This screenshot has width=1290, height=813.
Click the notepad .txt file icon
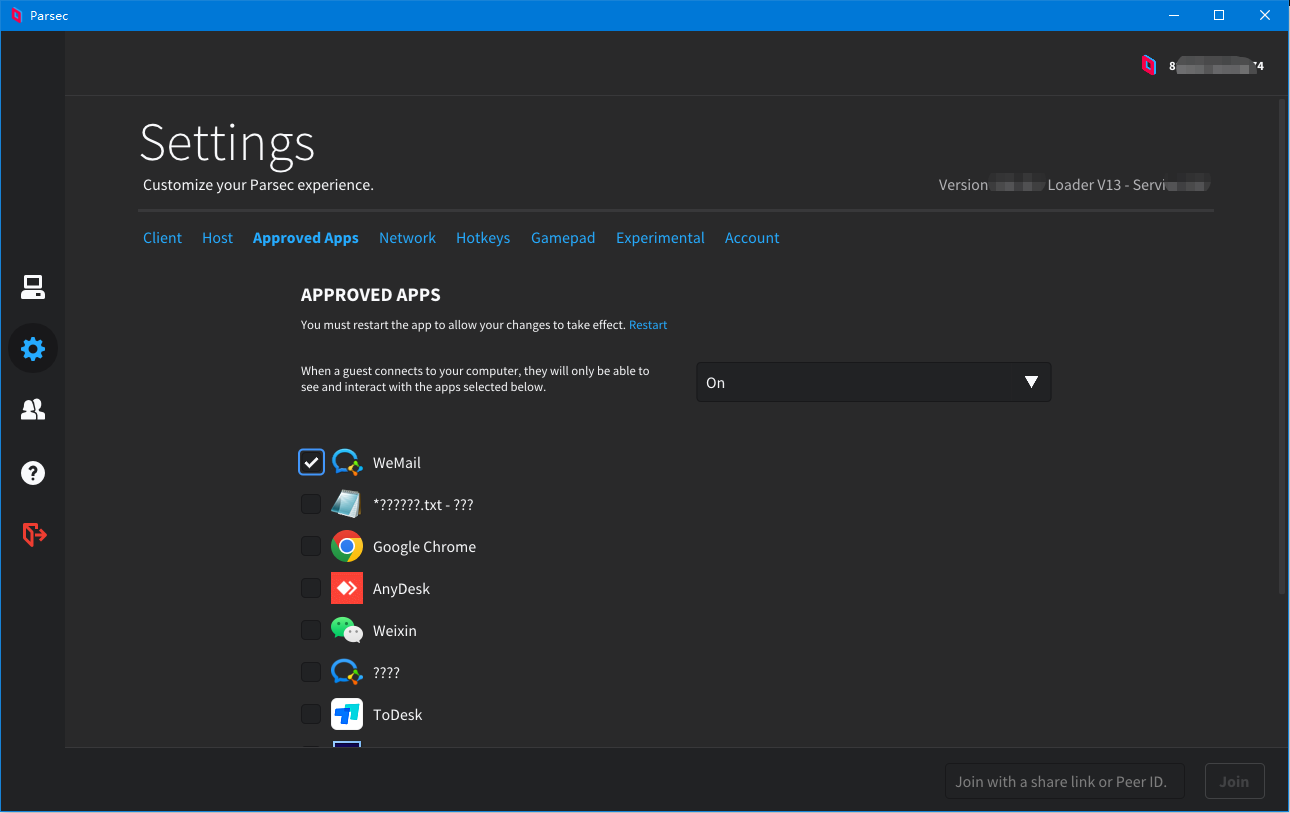coord(347,504)
